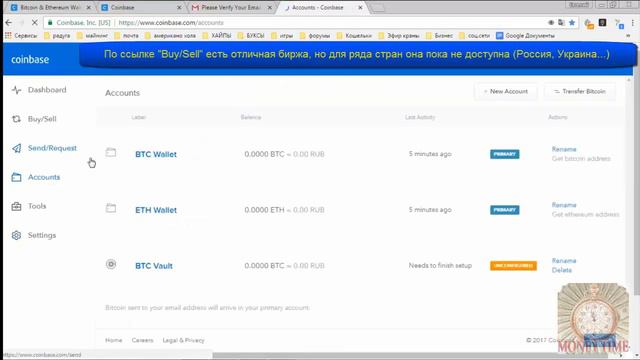
Task: Click PRIMARY badge on BTC Wallet row
Action: coord(504,154)
